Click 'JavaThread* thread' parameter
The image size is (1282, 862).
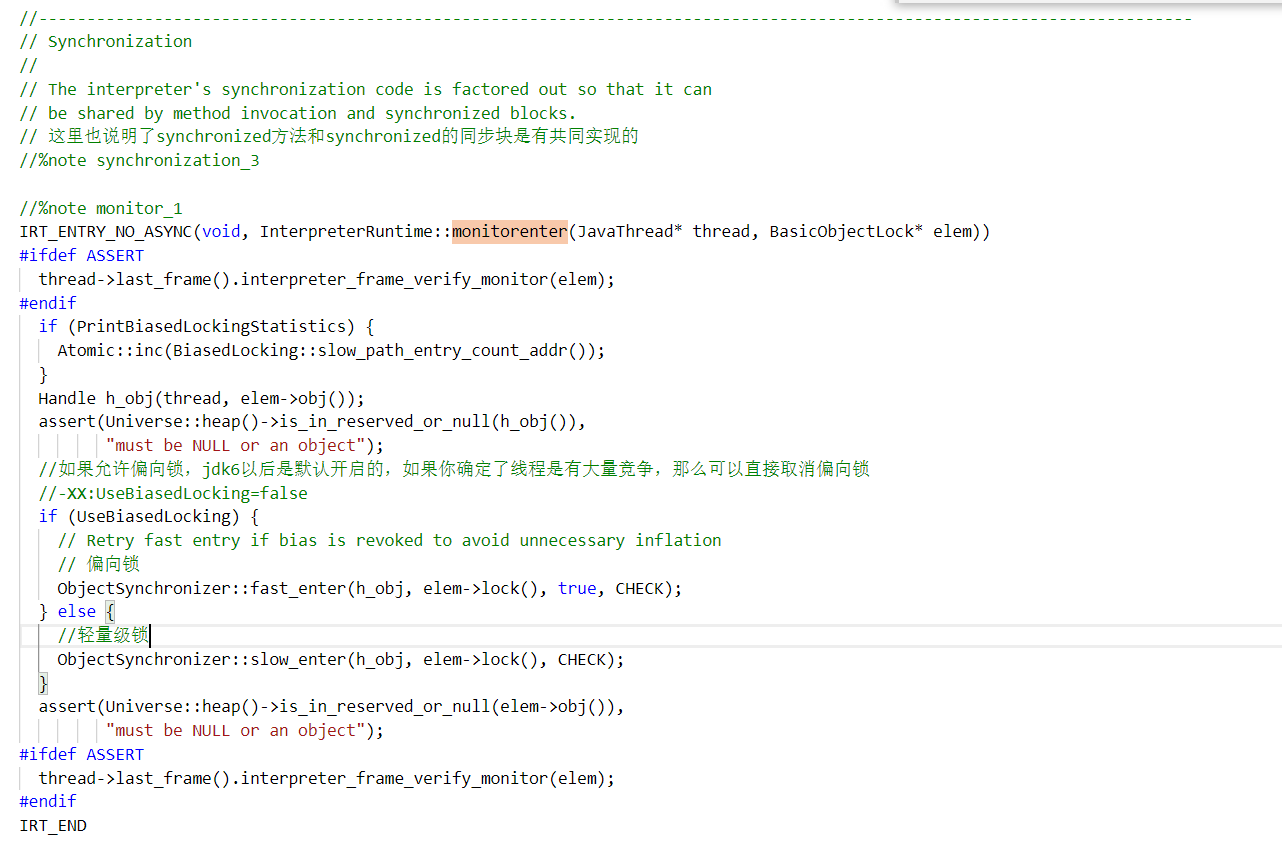pyautogui.click(x=663, y=232)
